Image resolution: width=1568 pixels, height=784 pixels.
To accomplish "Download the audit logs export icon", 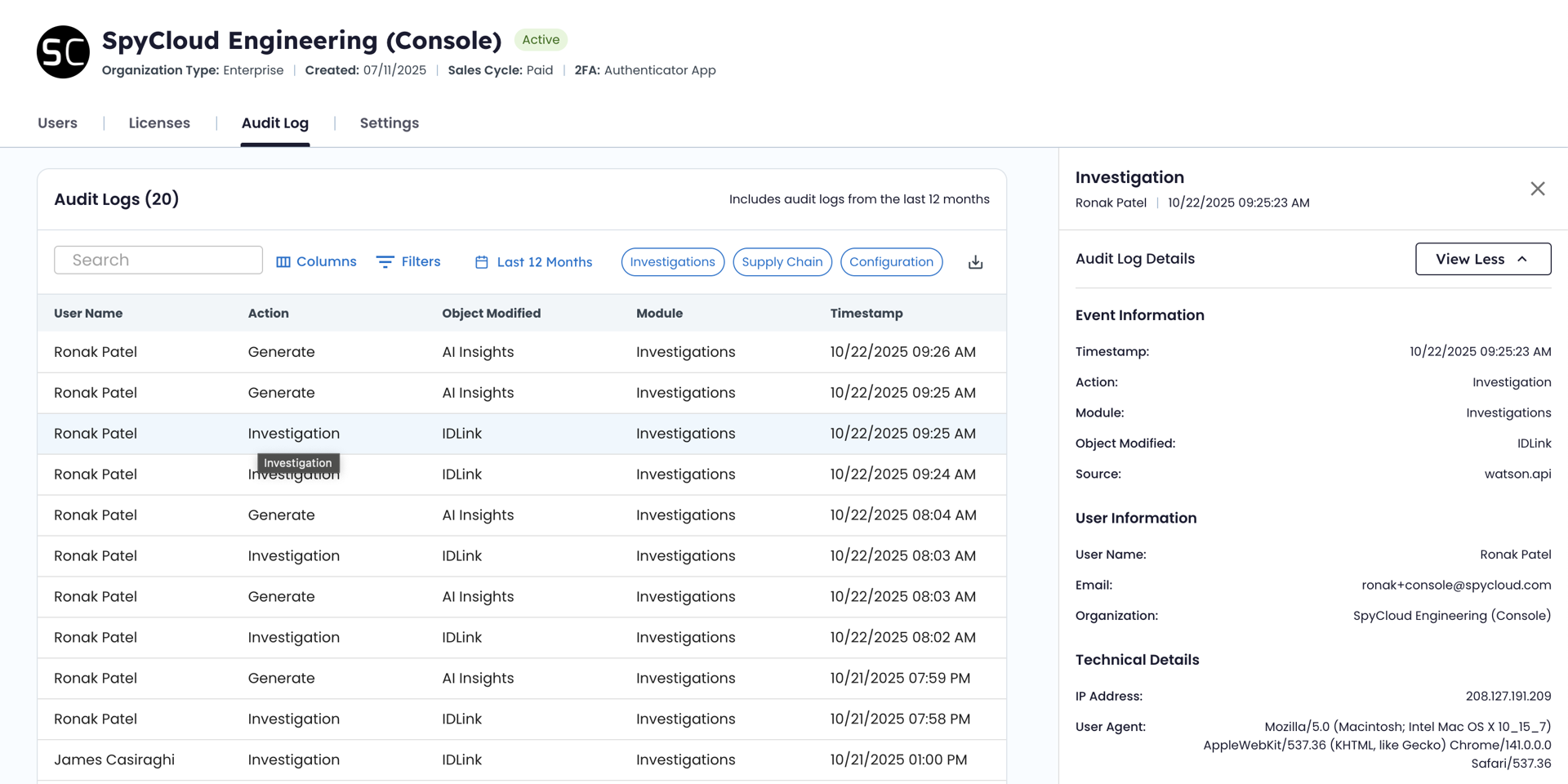I will point(975,262).
